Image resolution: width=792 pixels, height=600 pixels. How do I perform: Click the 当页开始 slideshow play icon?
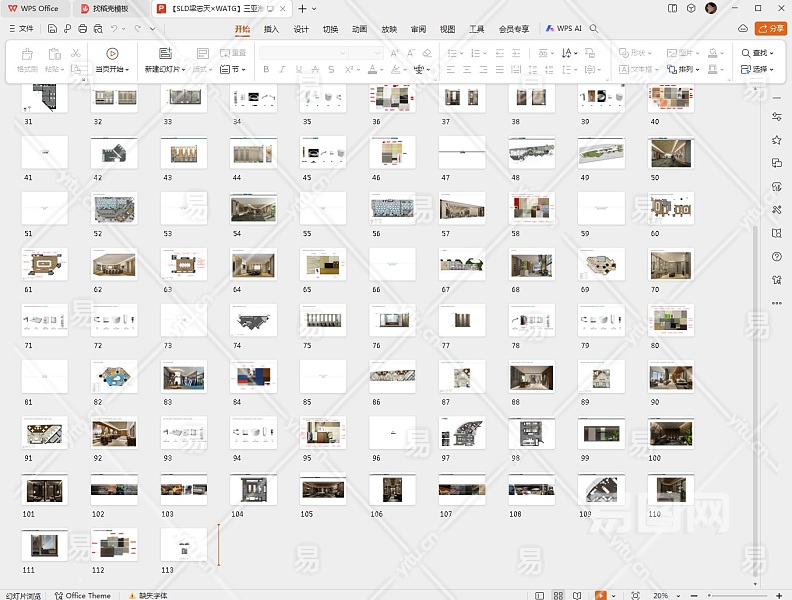[x=112, y=53]
